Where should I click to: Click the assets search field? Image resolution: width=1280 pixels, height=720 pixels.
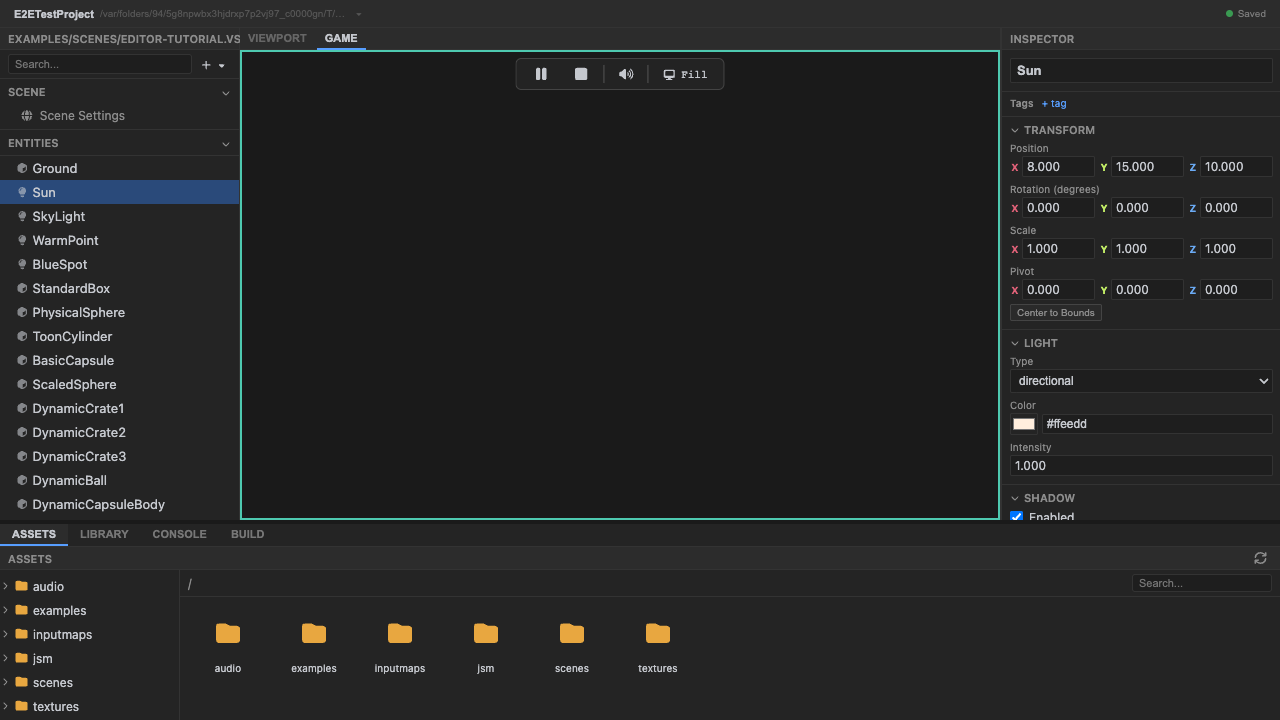[1201, 583]
